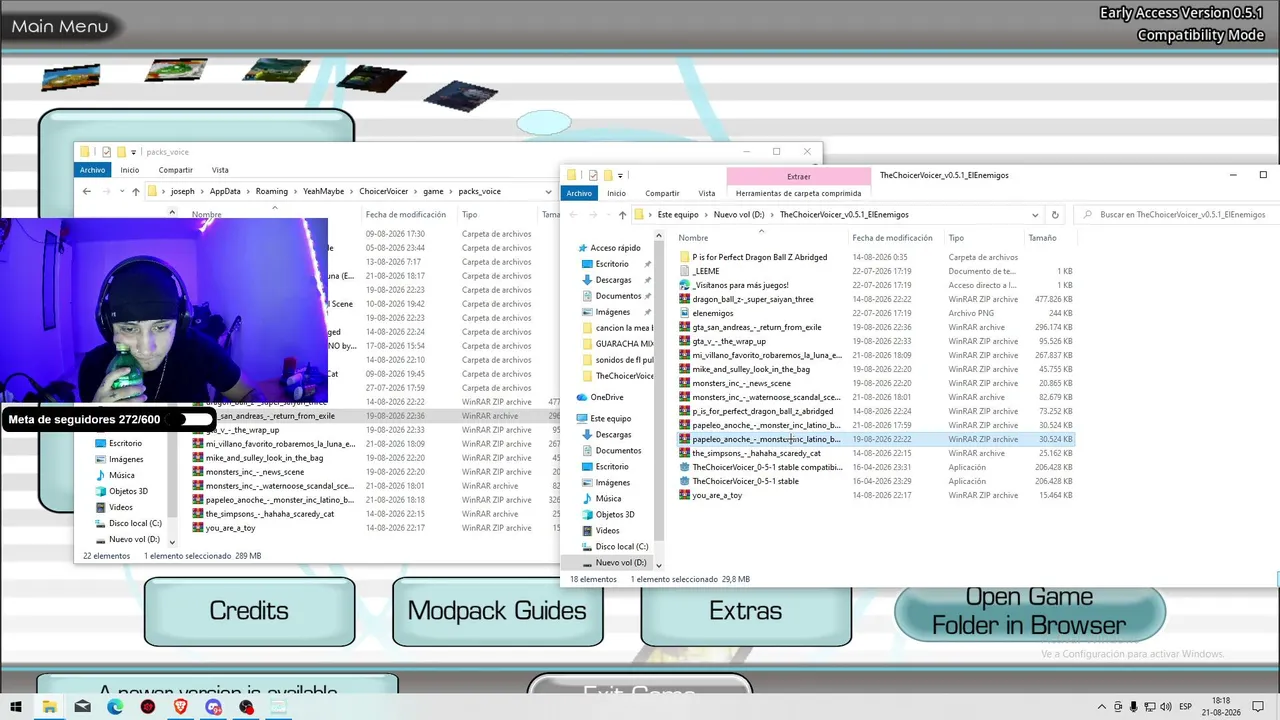Viewport: 1280px width, 720px height.
Task: Click Open Game Folder in Browser
Action: coord(1029,611)
